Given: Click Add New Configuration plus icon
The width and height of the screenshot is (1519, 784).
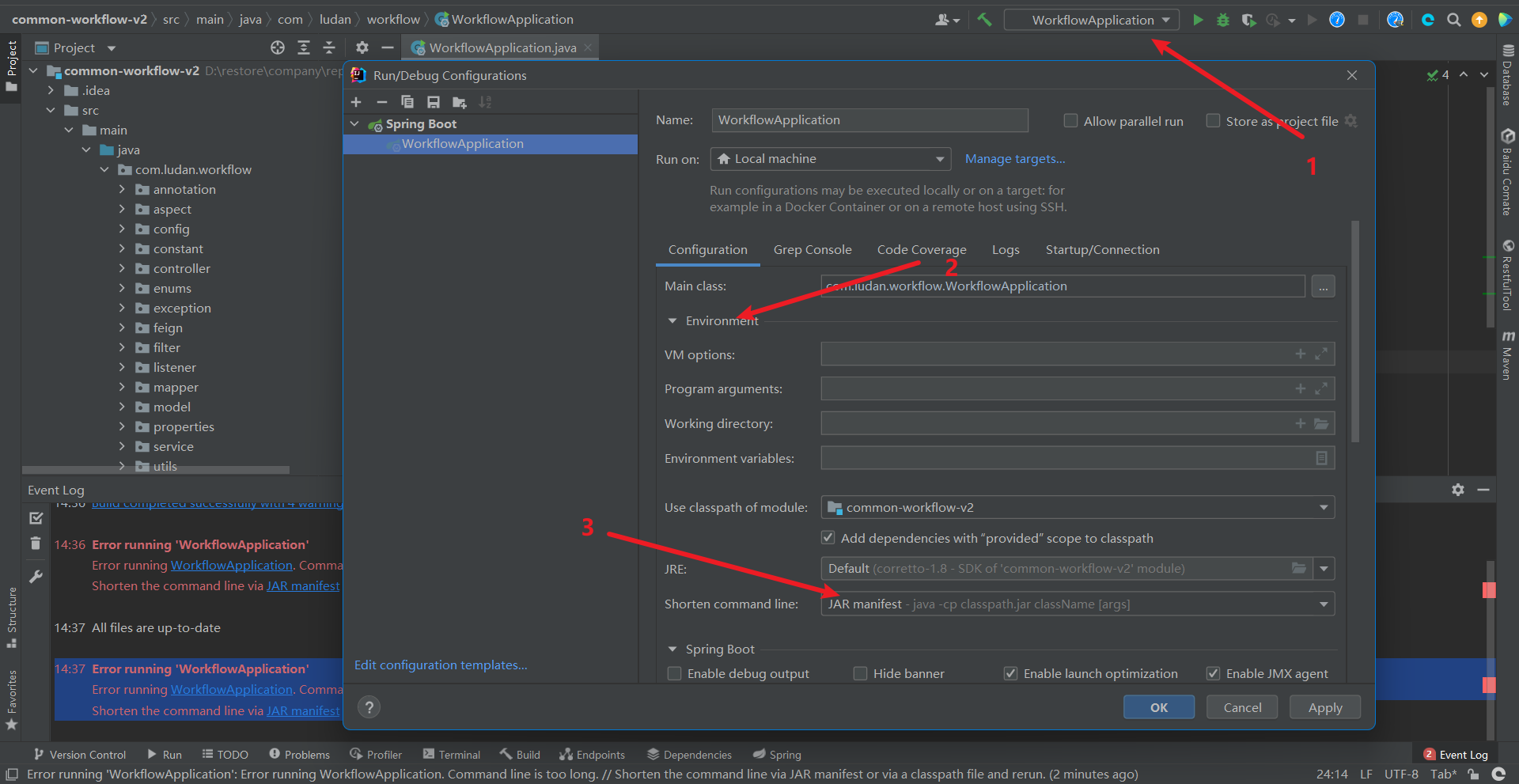Looking at the screenshot, I should [356, 102].
